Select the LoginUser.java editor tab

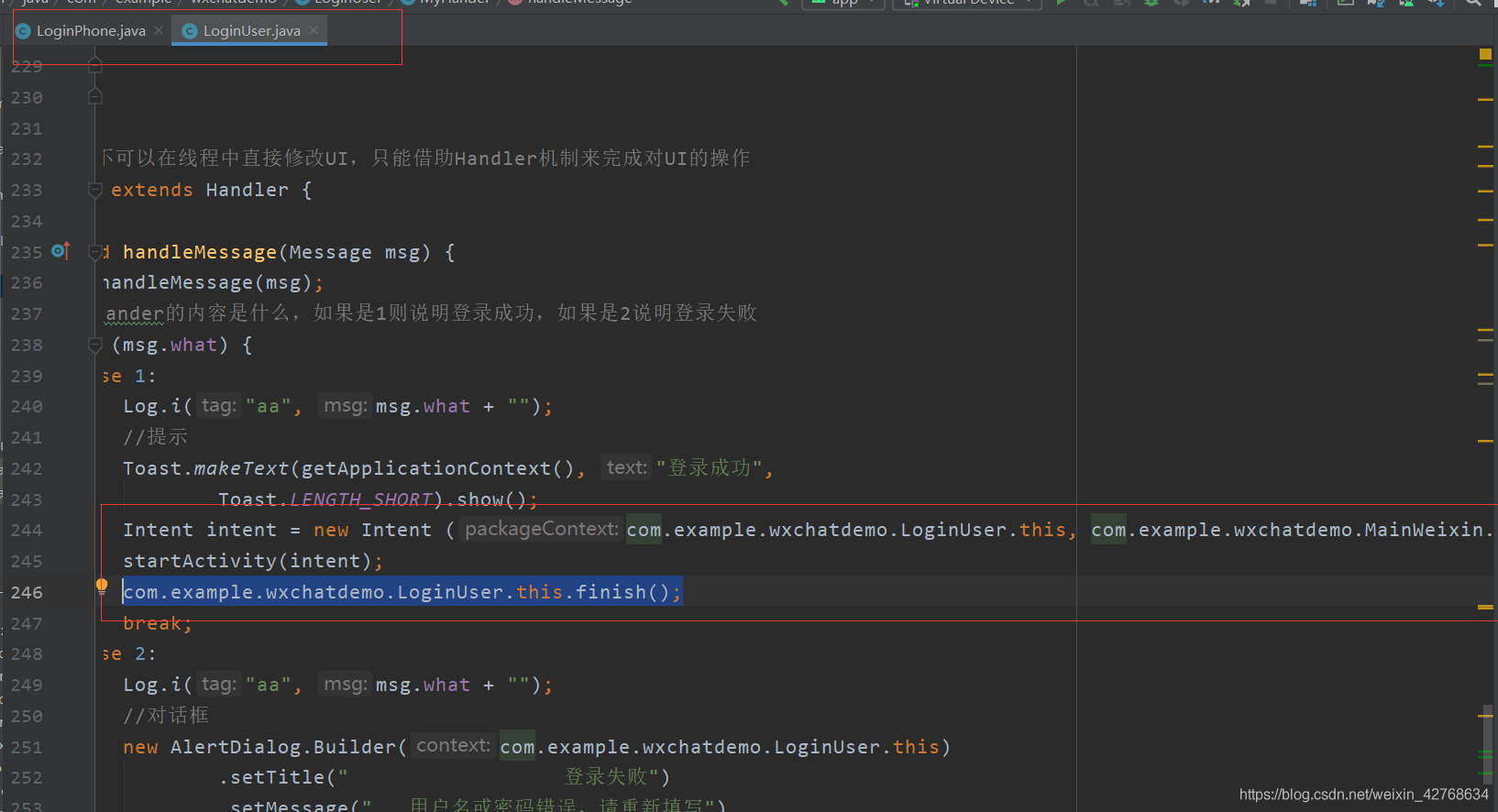coord(249,31)
